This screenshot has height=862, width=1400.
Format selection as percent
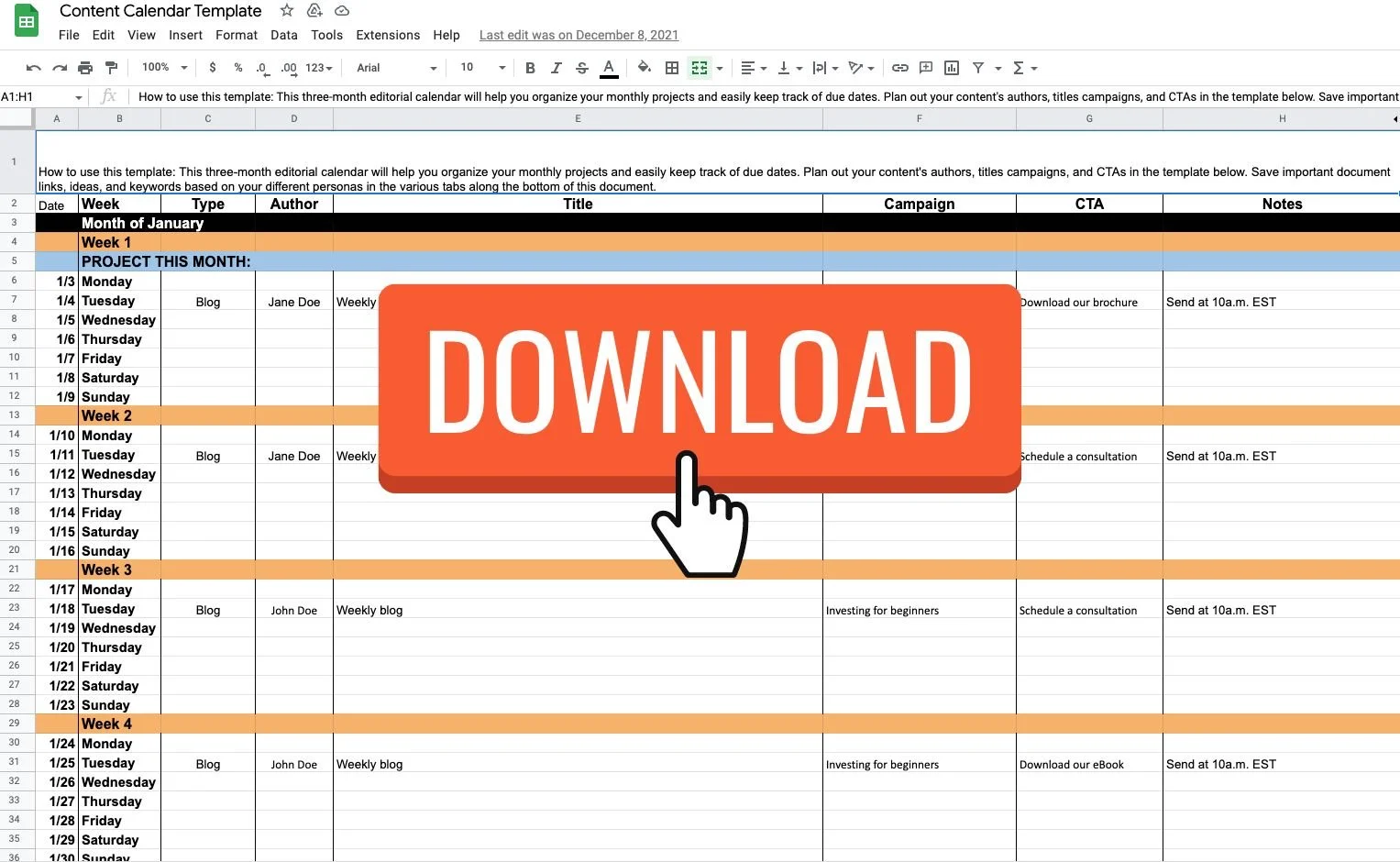[238, 68]
